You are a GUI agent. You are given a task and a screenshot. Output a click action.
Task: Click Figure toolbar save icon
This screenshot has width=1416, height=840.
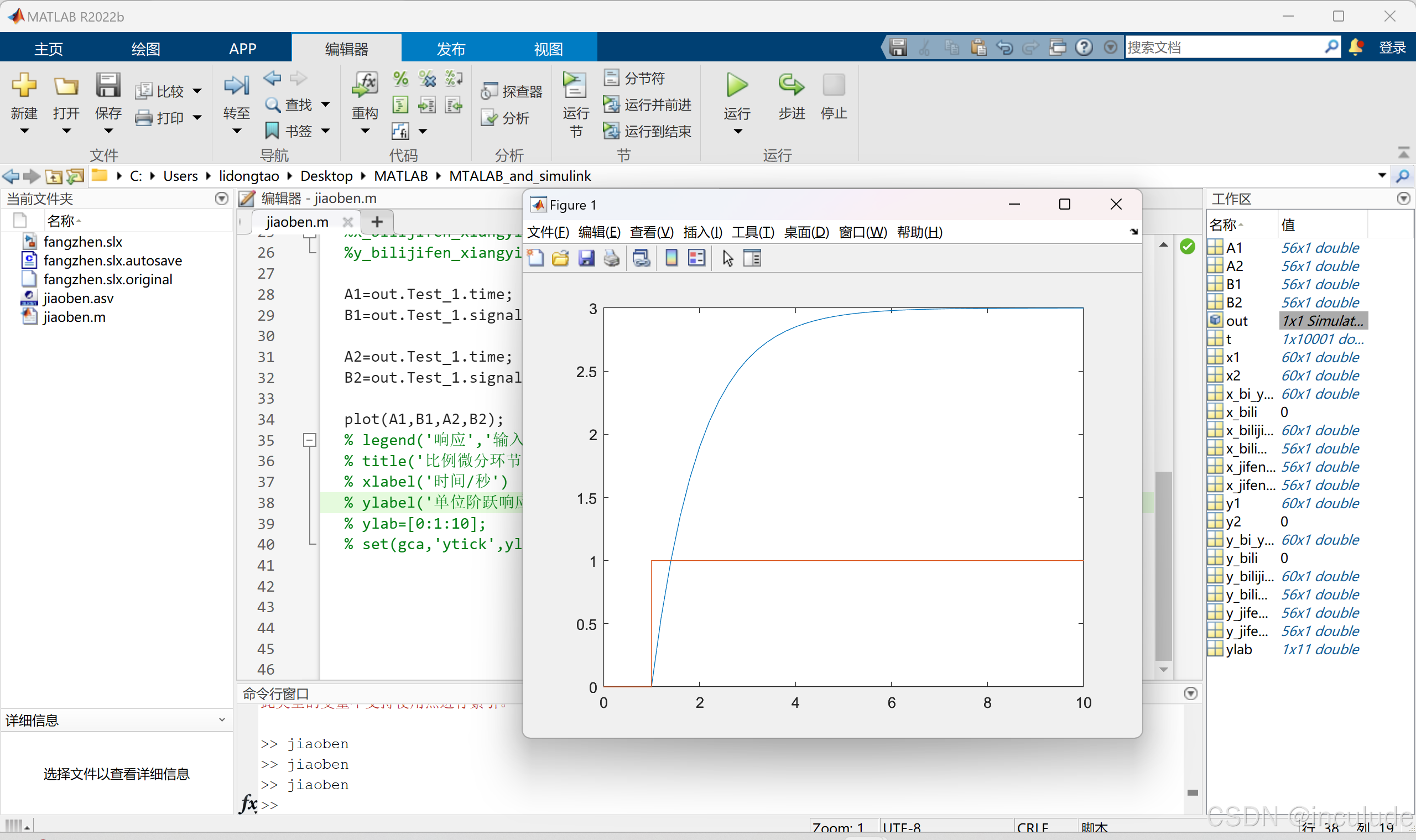(x=586, y=259)
